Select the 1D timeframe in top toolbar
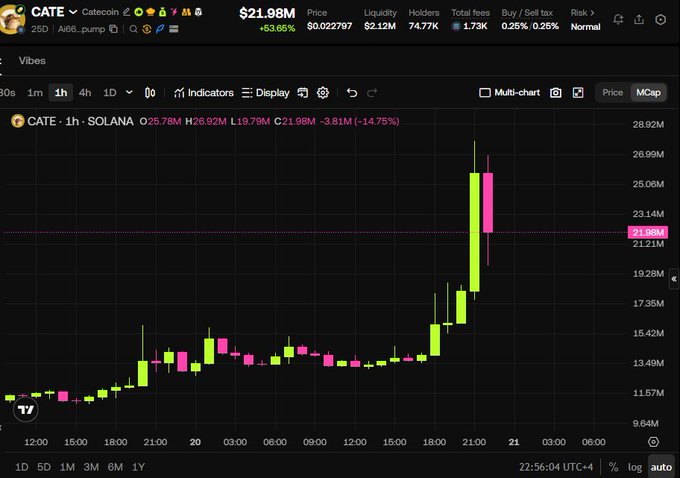The height and width of the screenshot is (478, 680). (110, 92)
